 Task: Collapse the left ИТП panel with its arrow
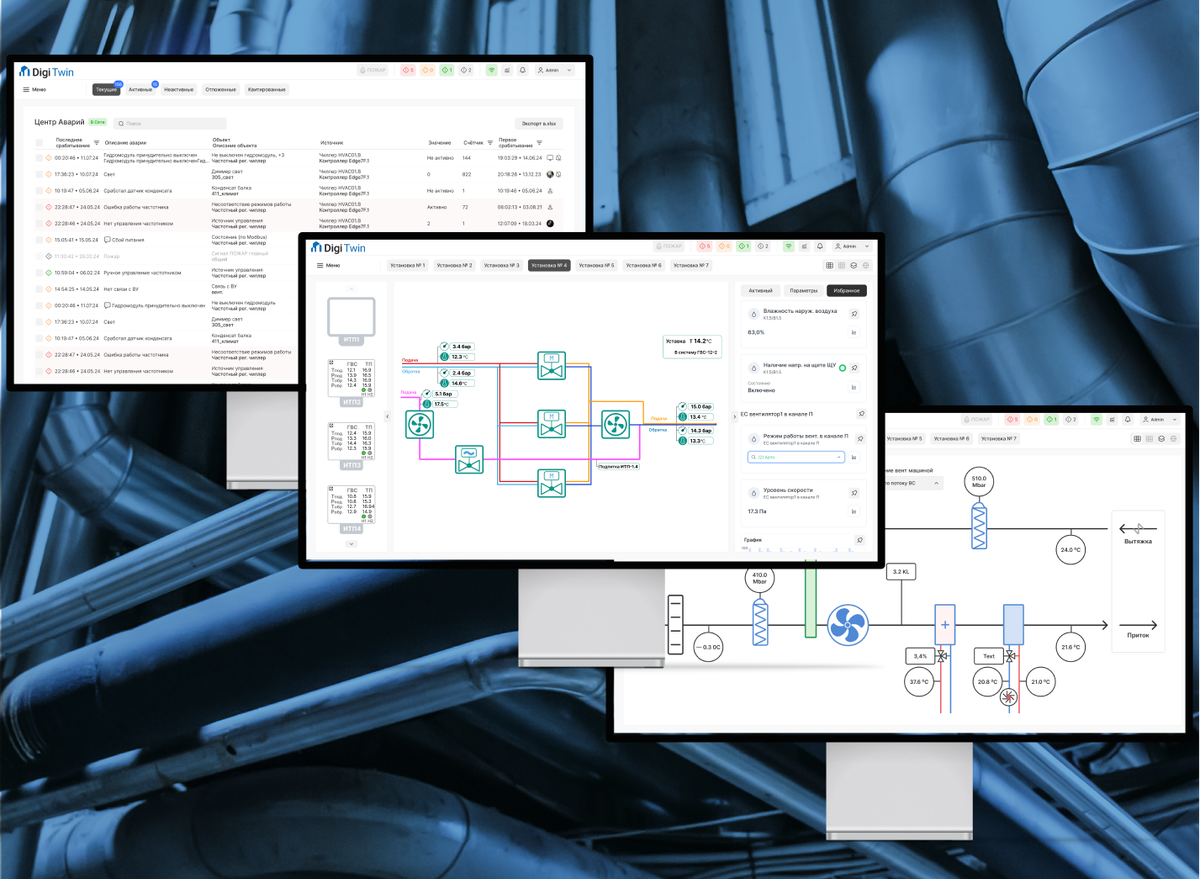[x=388, y=417]
